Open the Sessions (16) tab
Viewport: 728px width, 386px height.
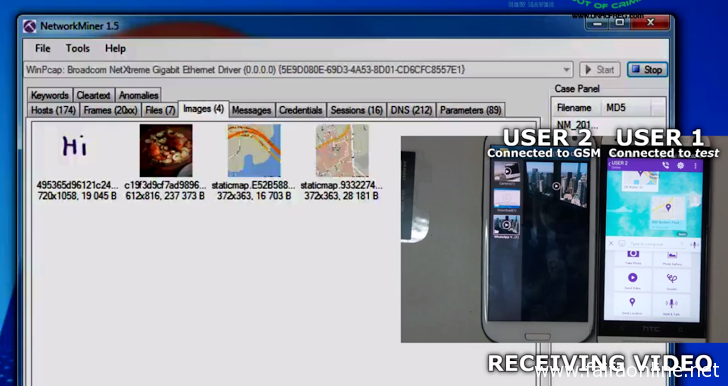coord(357,111)
